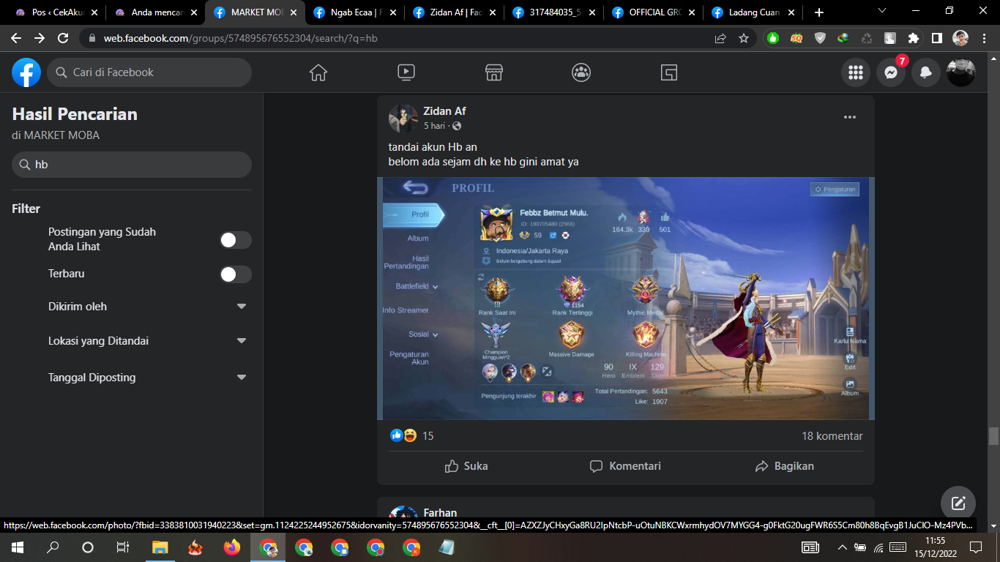Click Komentari on Zidan Af's post

(x=625, y=466)
